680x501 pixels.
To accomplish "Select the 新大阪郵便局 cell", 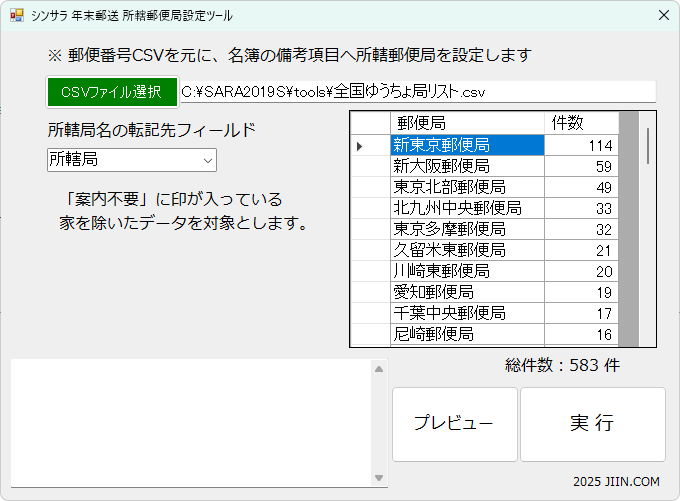I will (x=467, y=166).
